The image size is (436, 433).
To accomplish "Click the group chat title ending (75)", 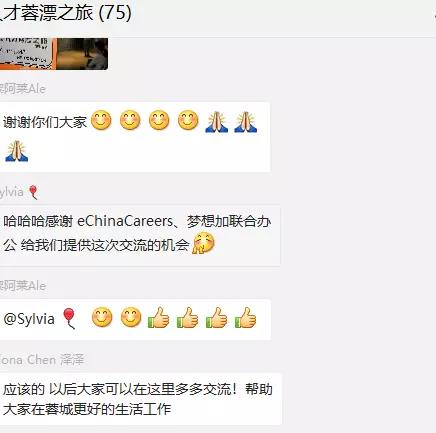I will point(66,13).
